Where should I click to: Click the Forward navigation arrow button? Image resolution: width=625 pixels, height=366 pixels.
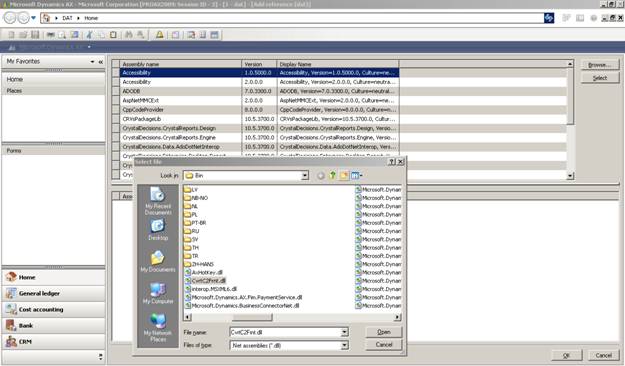point(23,18)
